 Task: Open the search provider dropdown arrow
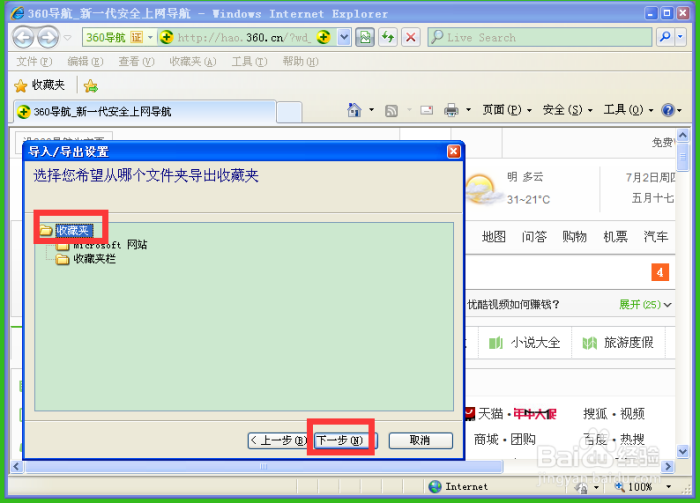pyautogui.click(x=680, y=37)
